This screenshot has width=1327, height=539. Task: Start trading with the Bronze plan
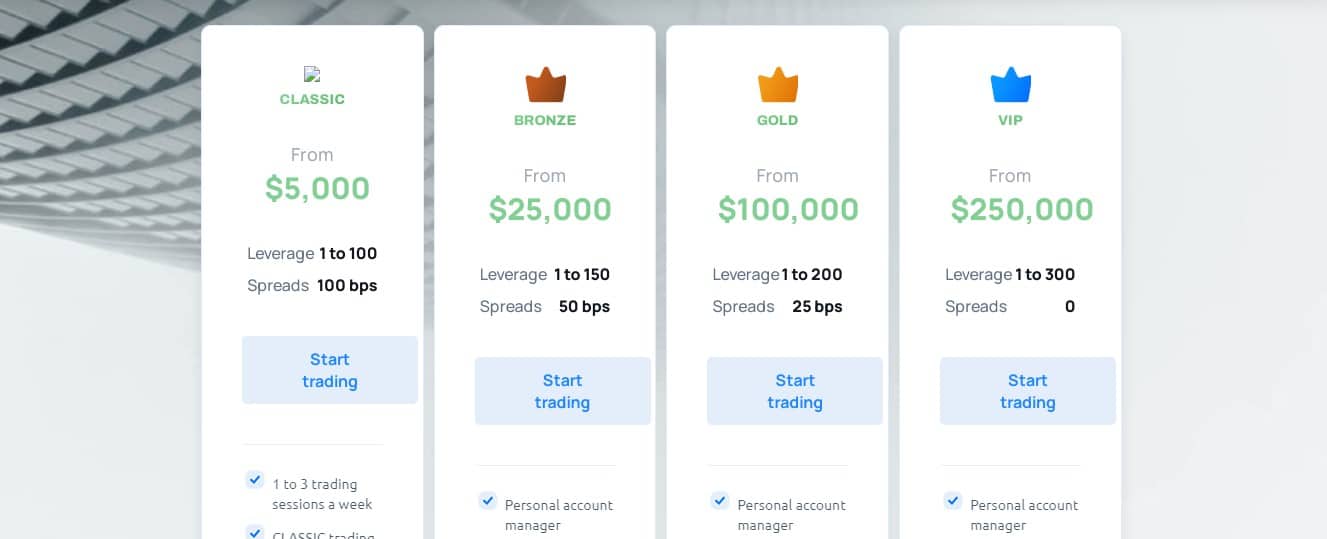pos(562,391)
